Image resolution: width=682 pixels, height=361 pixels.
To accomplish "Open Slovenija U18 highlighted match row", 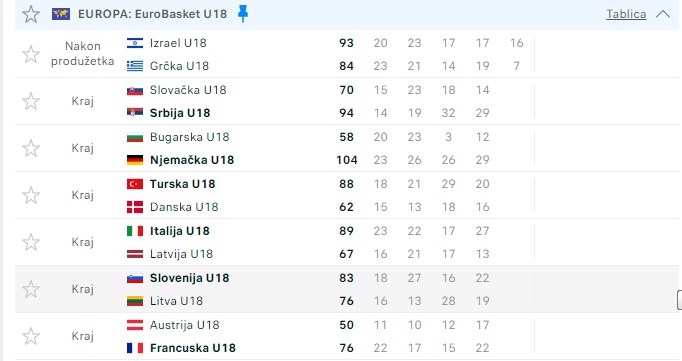I will [347, 289].
